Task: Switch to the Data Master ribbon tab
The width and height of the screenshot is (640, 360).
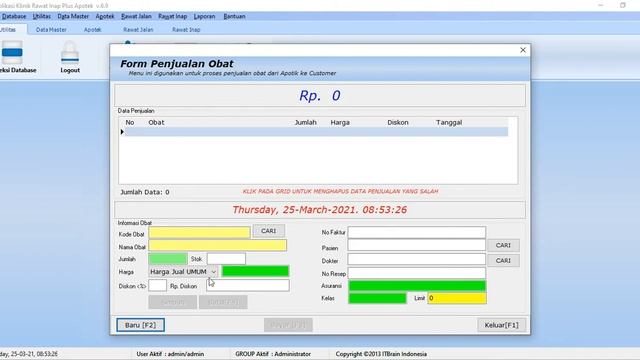Action: (51, 29)
